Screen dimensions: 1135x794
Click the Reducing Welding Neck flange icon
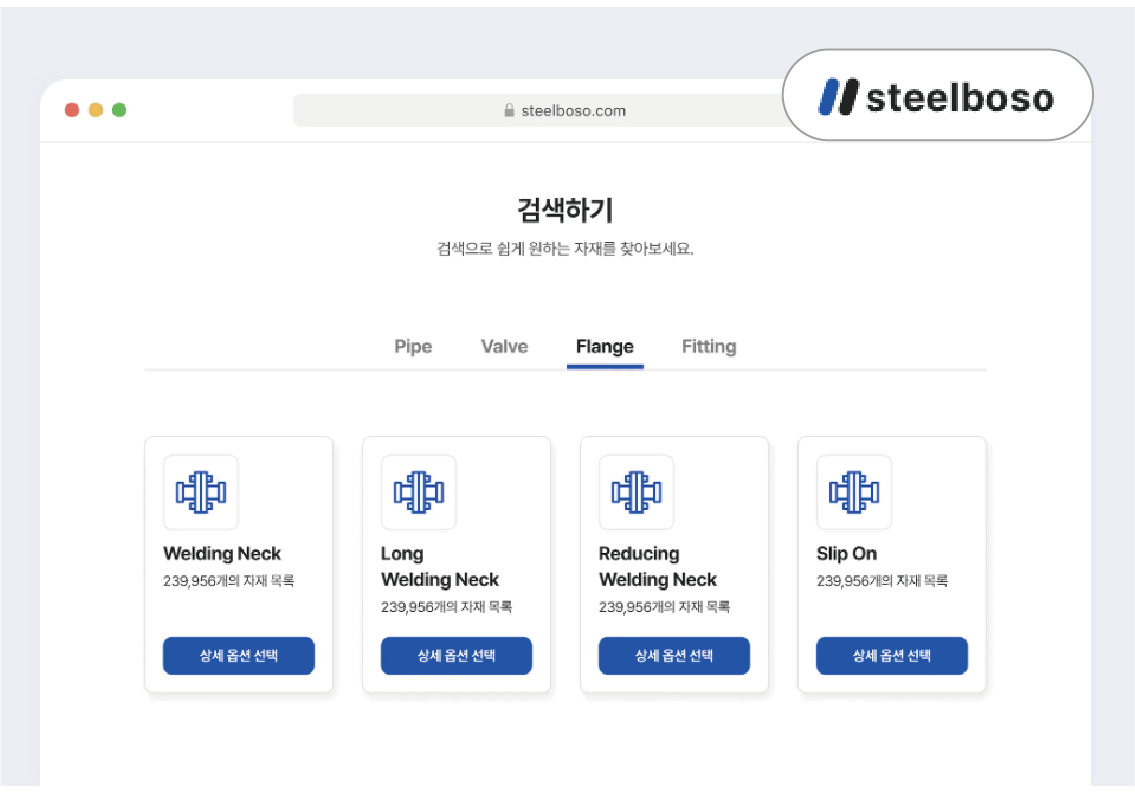tap(636, 492)
